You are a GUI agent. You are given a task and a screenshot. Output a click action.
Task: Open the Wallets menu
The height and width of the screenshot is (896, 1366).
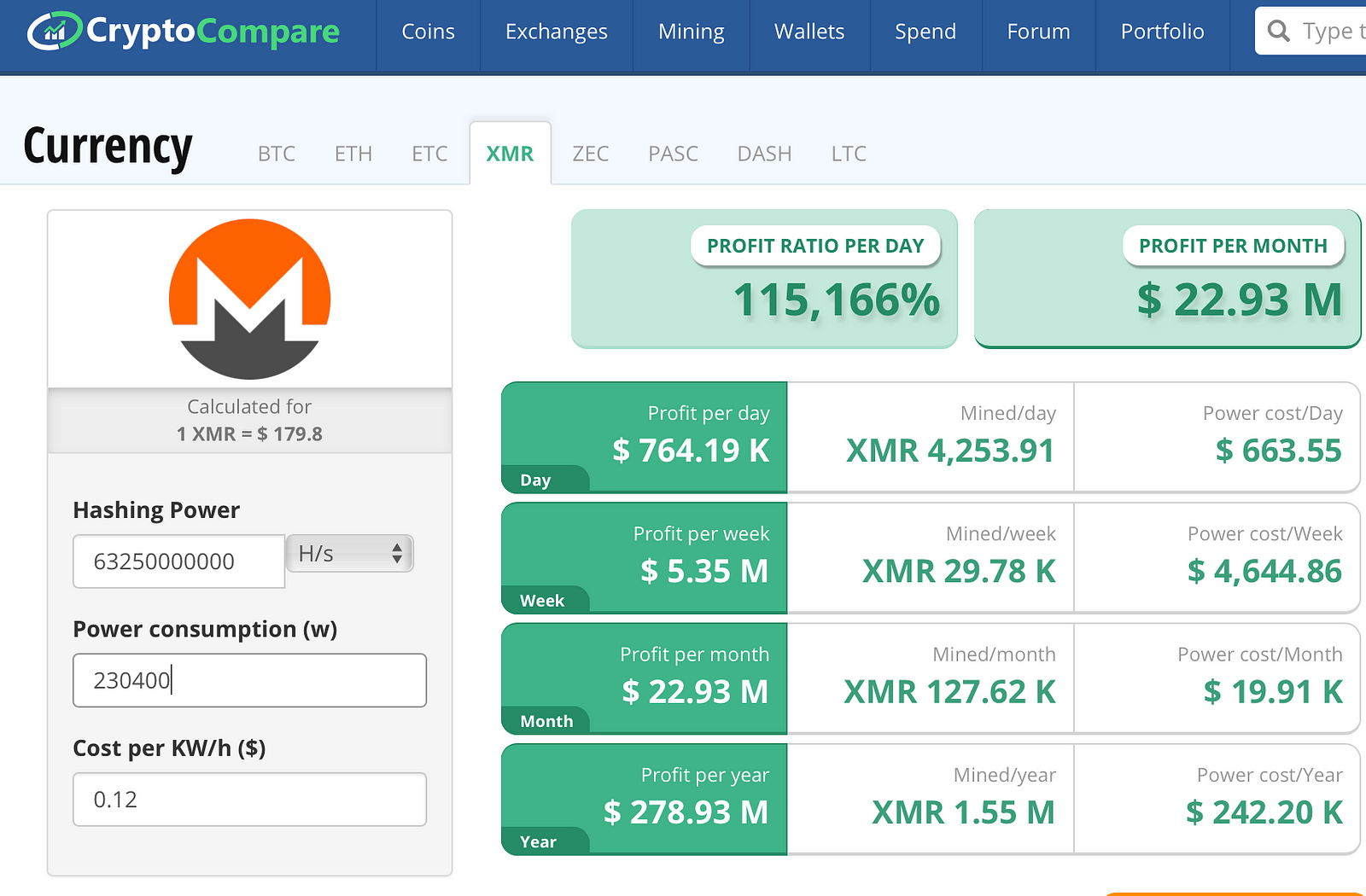coord(809,32)
